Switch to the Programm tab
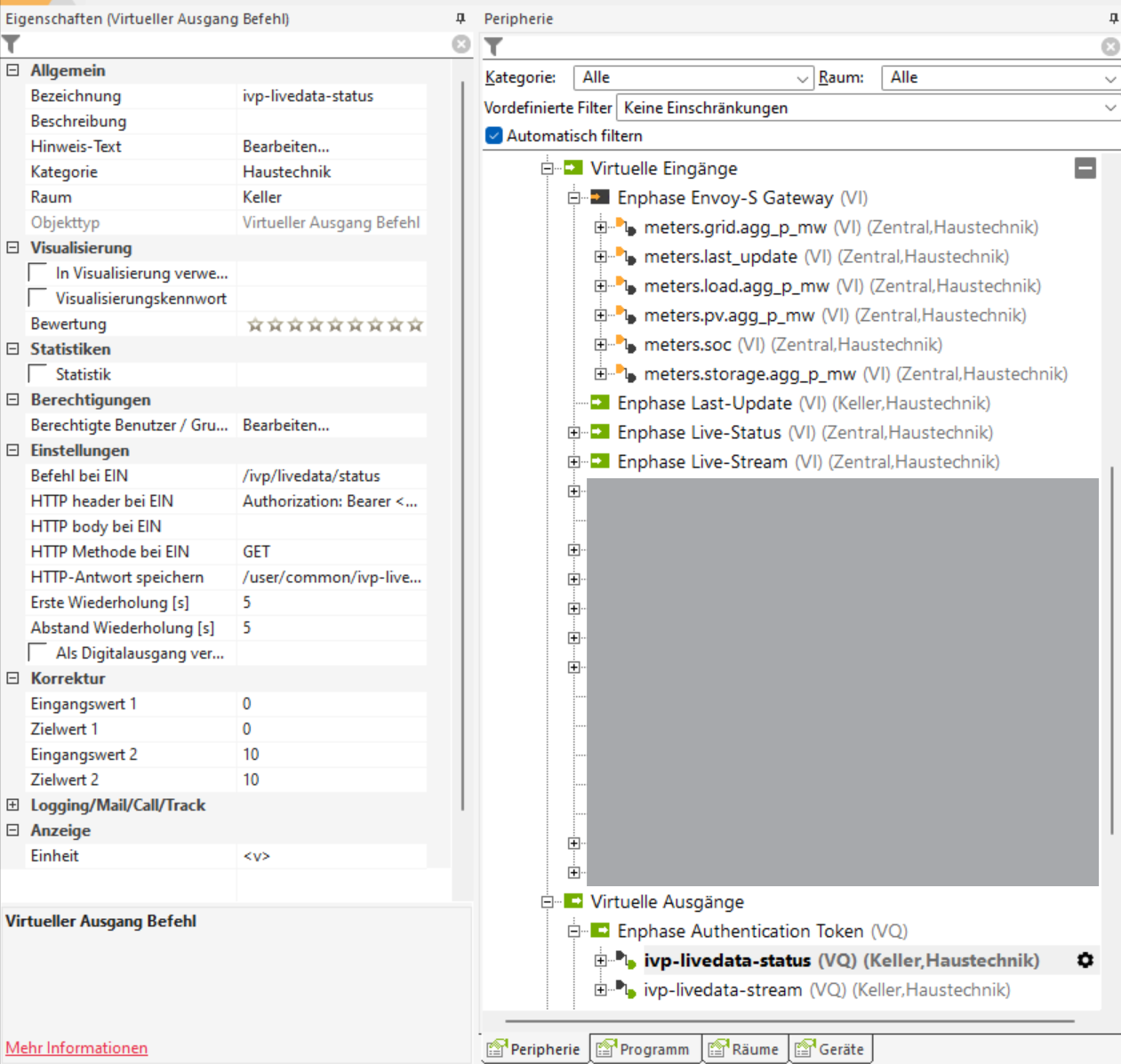Viewport: 1121px width, 1064px height. [645, 1049]
